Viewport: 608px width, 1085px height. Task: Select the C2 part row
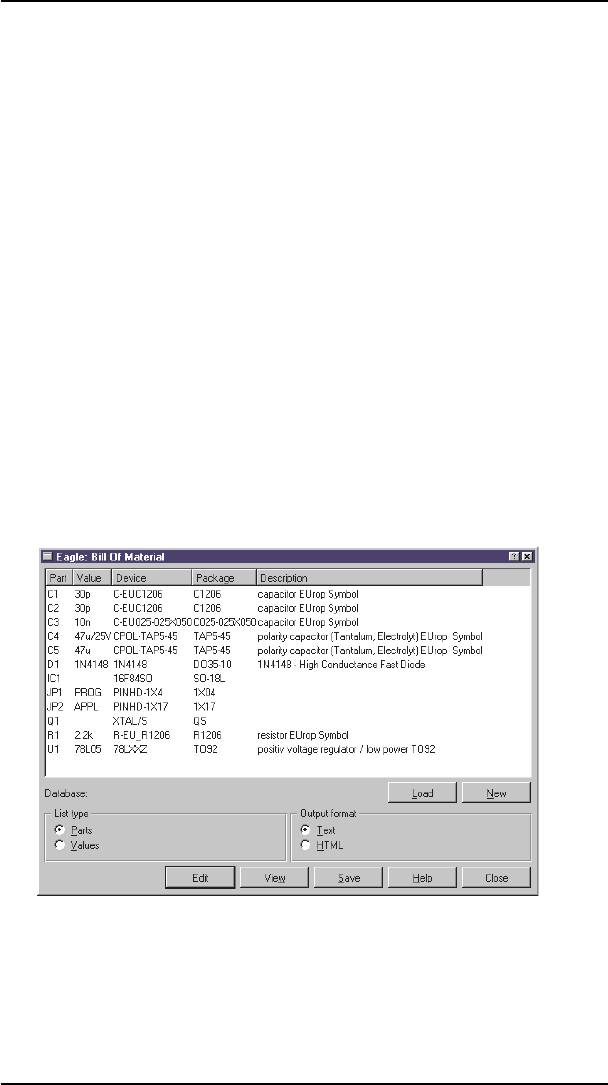[x=288, y=608]
